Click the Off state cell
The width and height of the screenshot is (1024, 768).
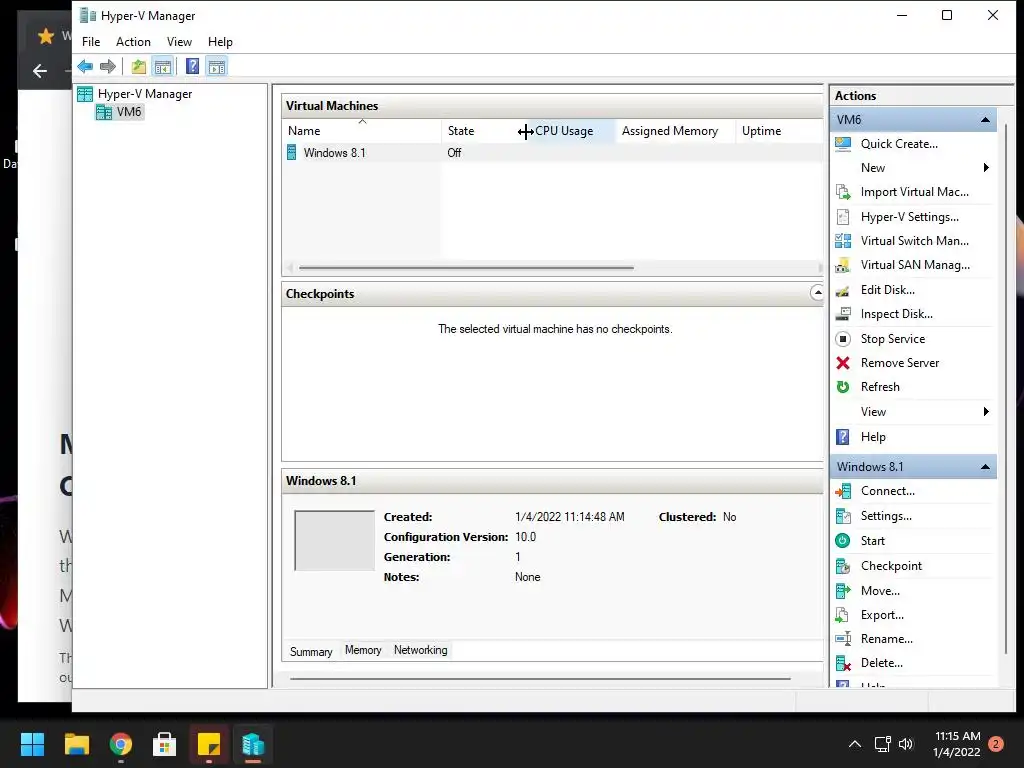455,153
